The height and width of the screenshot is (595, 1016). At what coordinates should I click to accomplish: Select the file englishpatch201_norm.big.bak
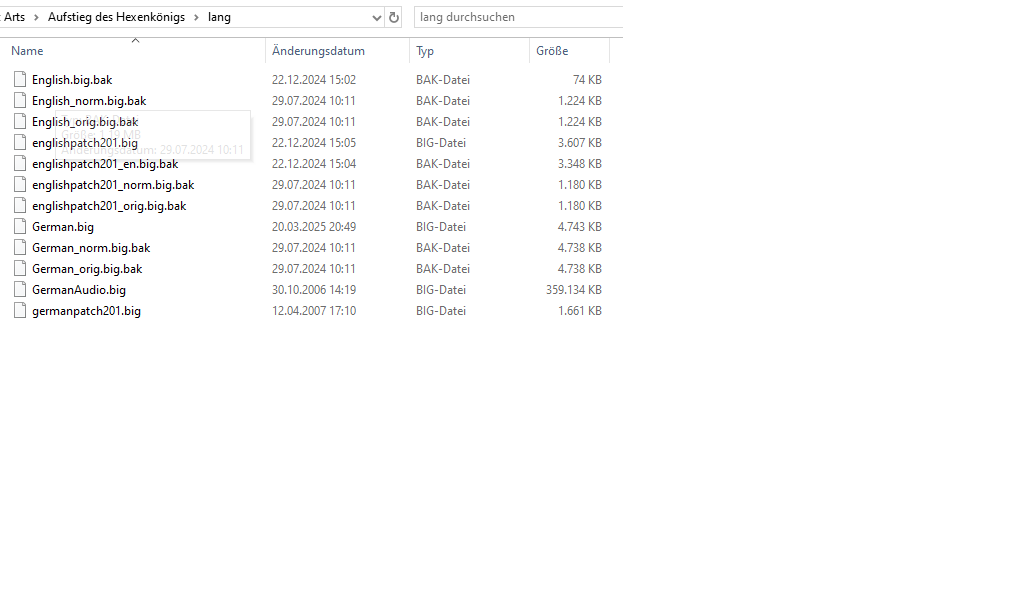[x=113, y=185]
